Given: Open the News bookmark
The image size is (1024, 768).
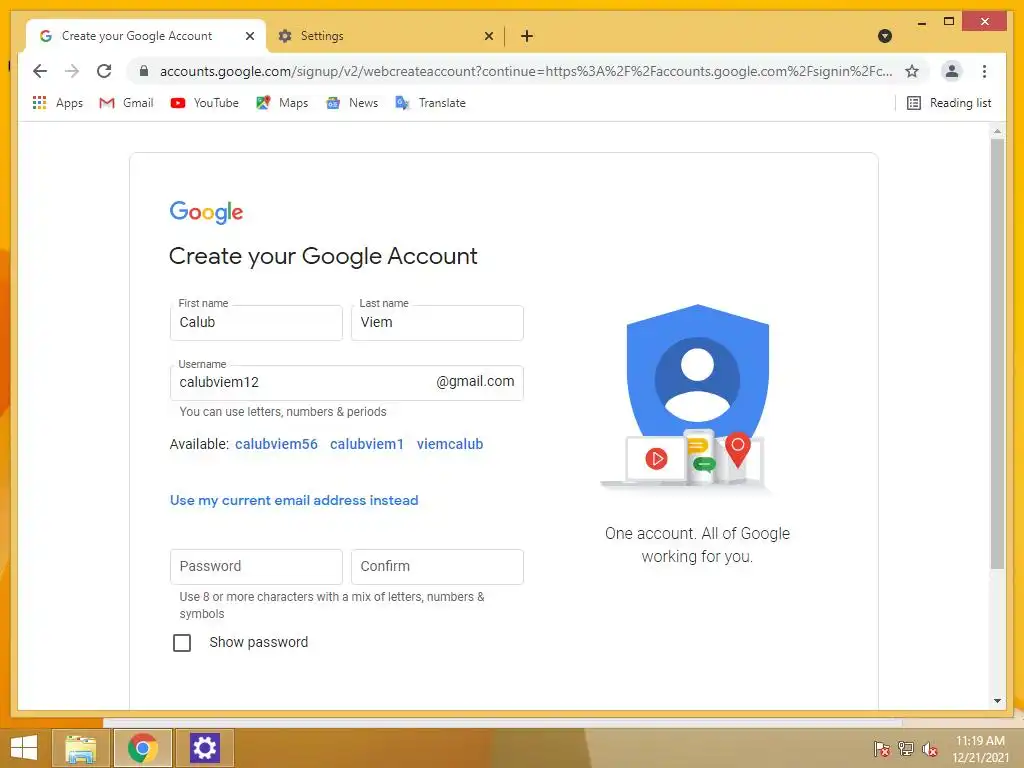Looking at the screenshot, I should 352,103.
